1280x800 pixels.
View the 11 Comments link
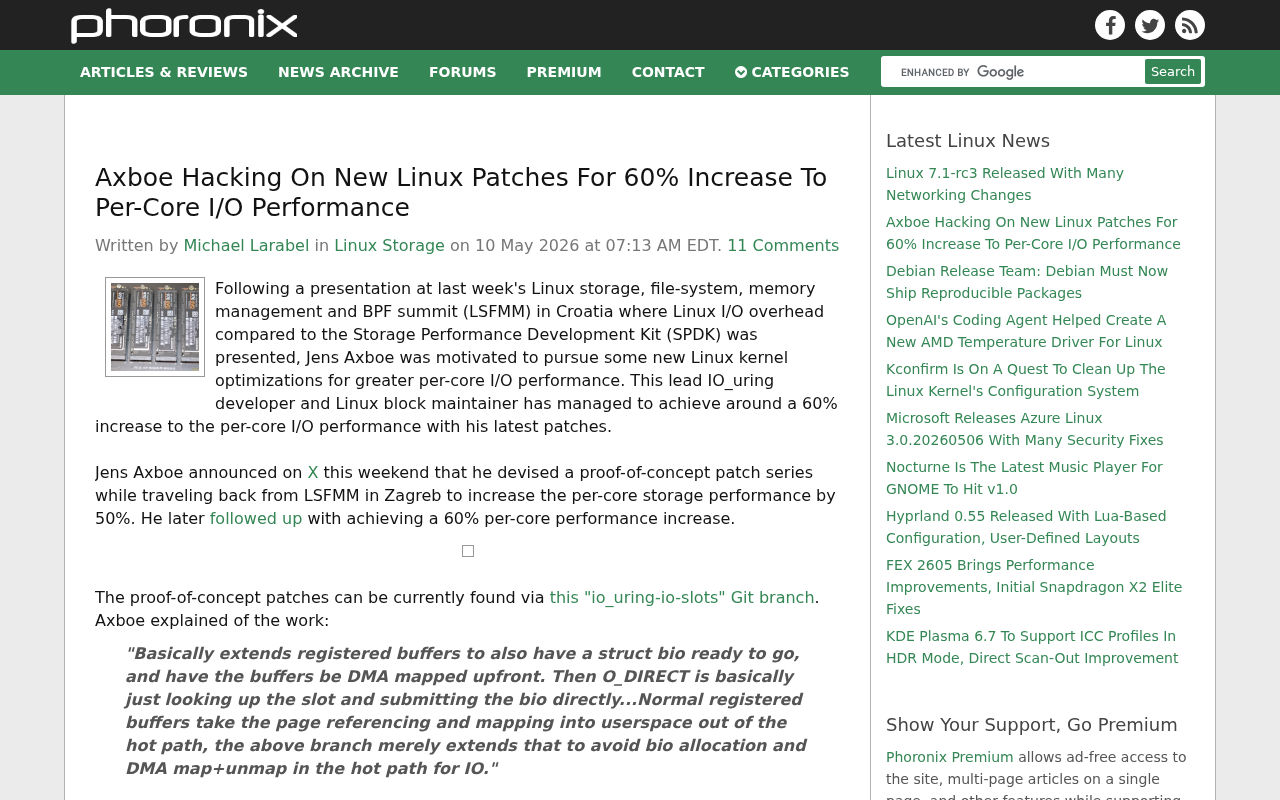pyautogui.click(x=783, y=246)
